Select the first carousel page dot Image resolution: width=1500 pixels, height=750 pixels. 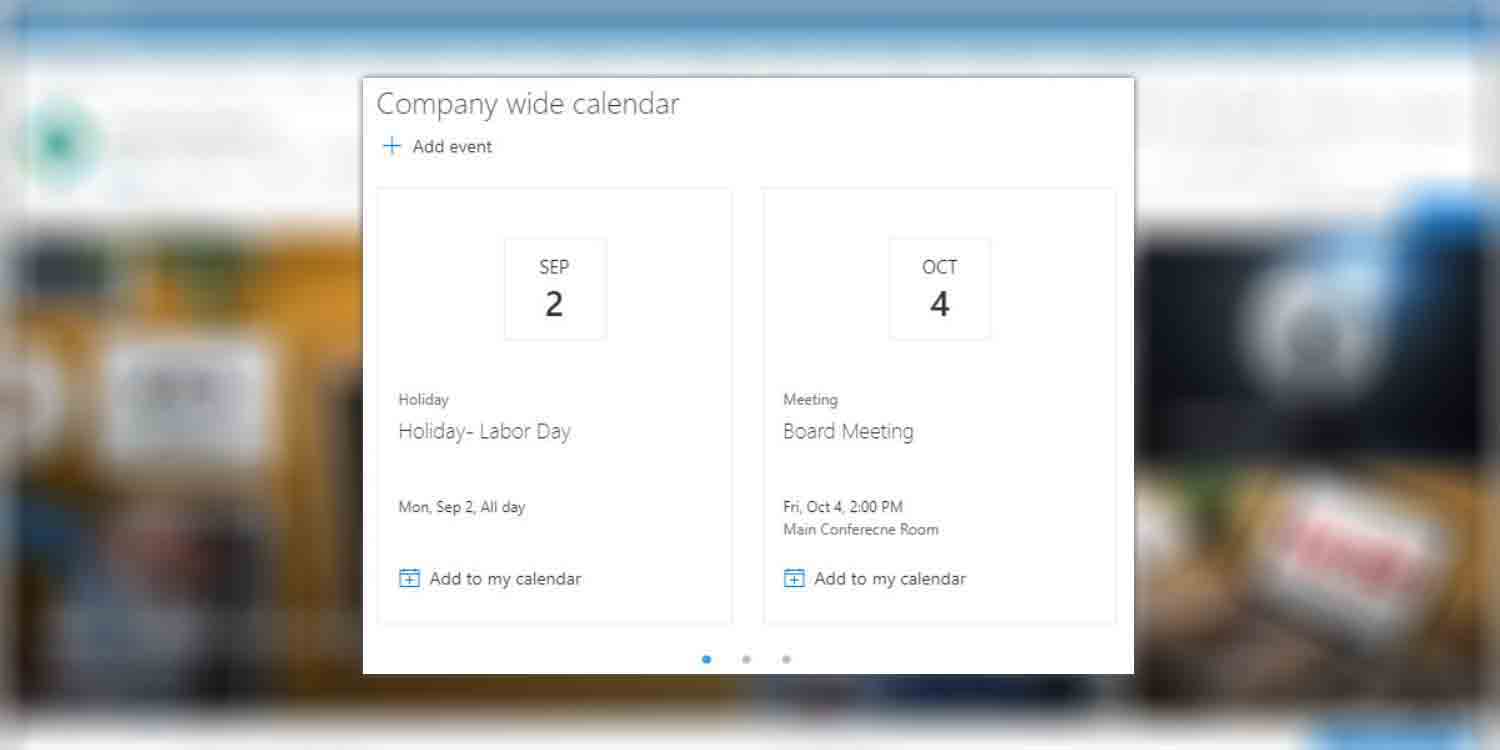(707, 659)
